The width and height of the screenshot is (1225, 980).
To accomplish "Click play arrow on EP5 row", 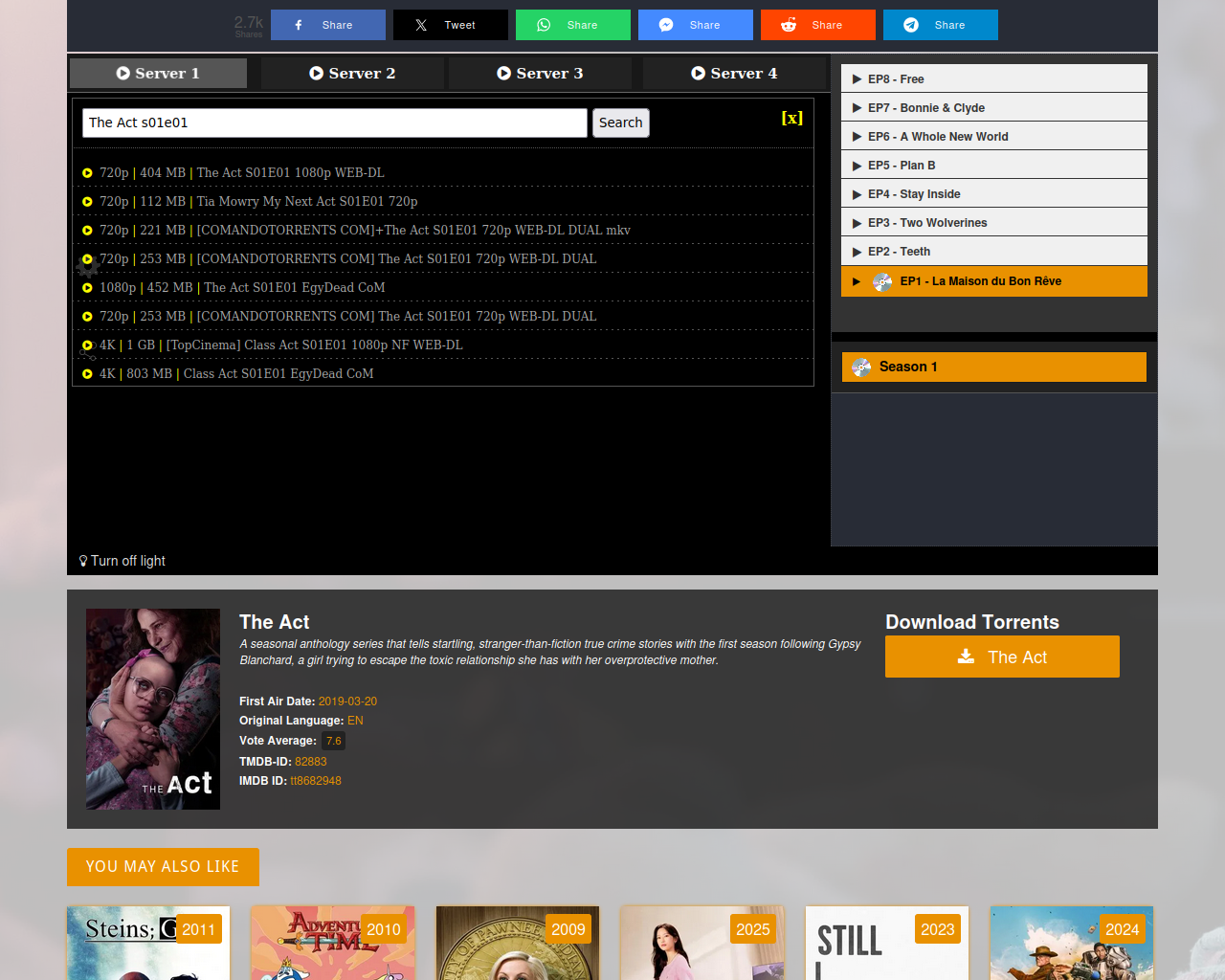I will (x=857, y=166).
